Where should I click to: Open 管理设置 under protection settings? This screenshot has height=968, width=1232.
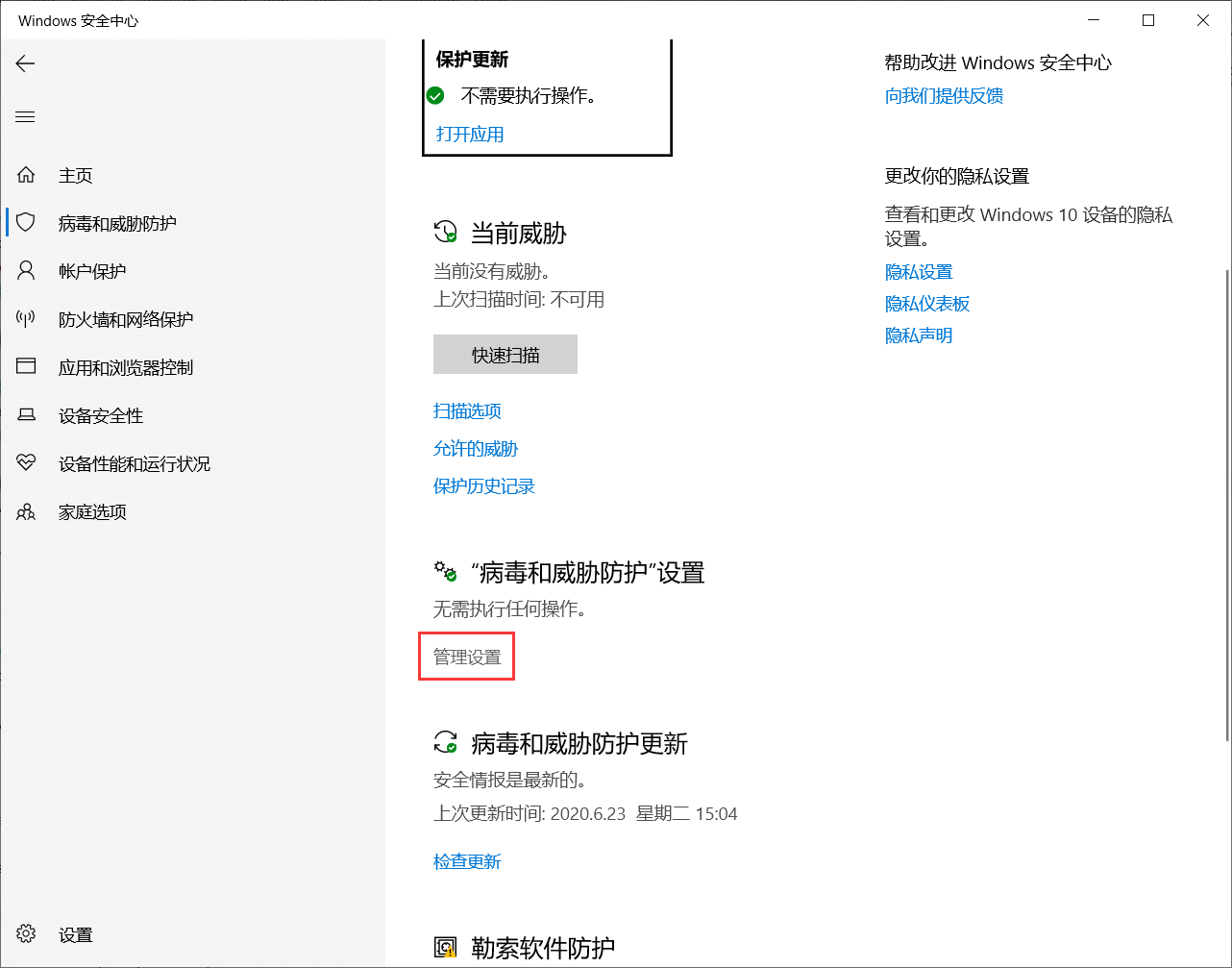(x=466, y=656)
